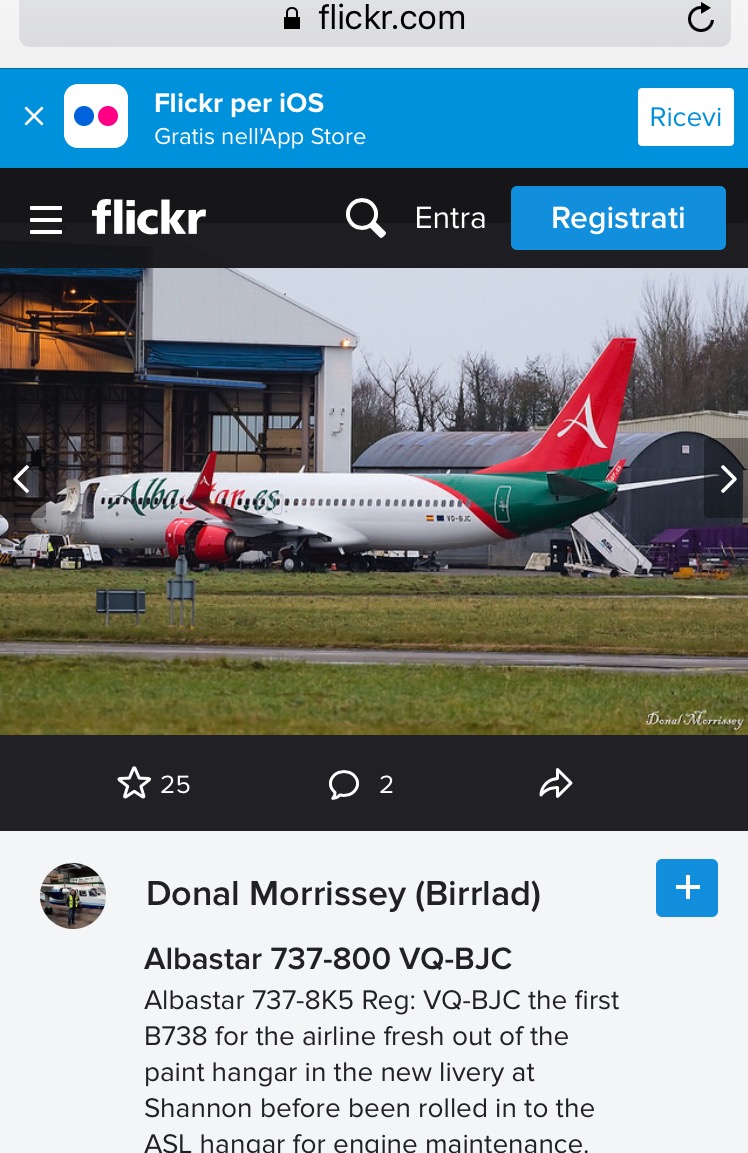Open comments via speech bubble icon
The image size is (748, 1153).
pos(343,784)
